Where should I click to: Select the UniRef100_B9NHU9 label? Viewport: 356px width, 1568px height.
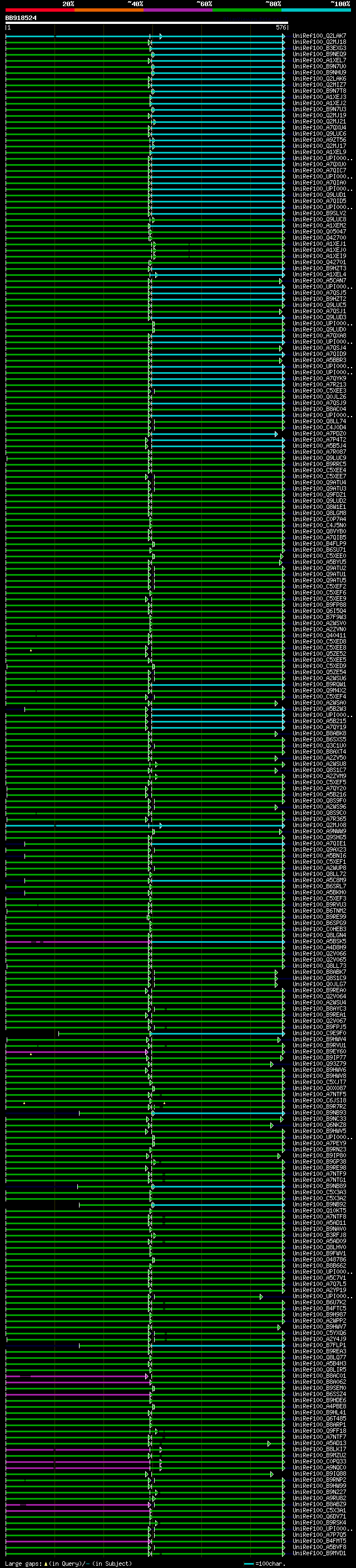tap(319, 72)
